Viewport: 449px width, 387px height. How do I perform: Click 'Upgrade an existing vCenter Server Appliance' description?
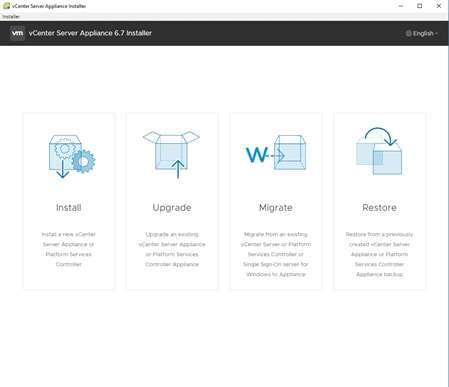pyautogui.click(x=172, y=249)
